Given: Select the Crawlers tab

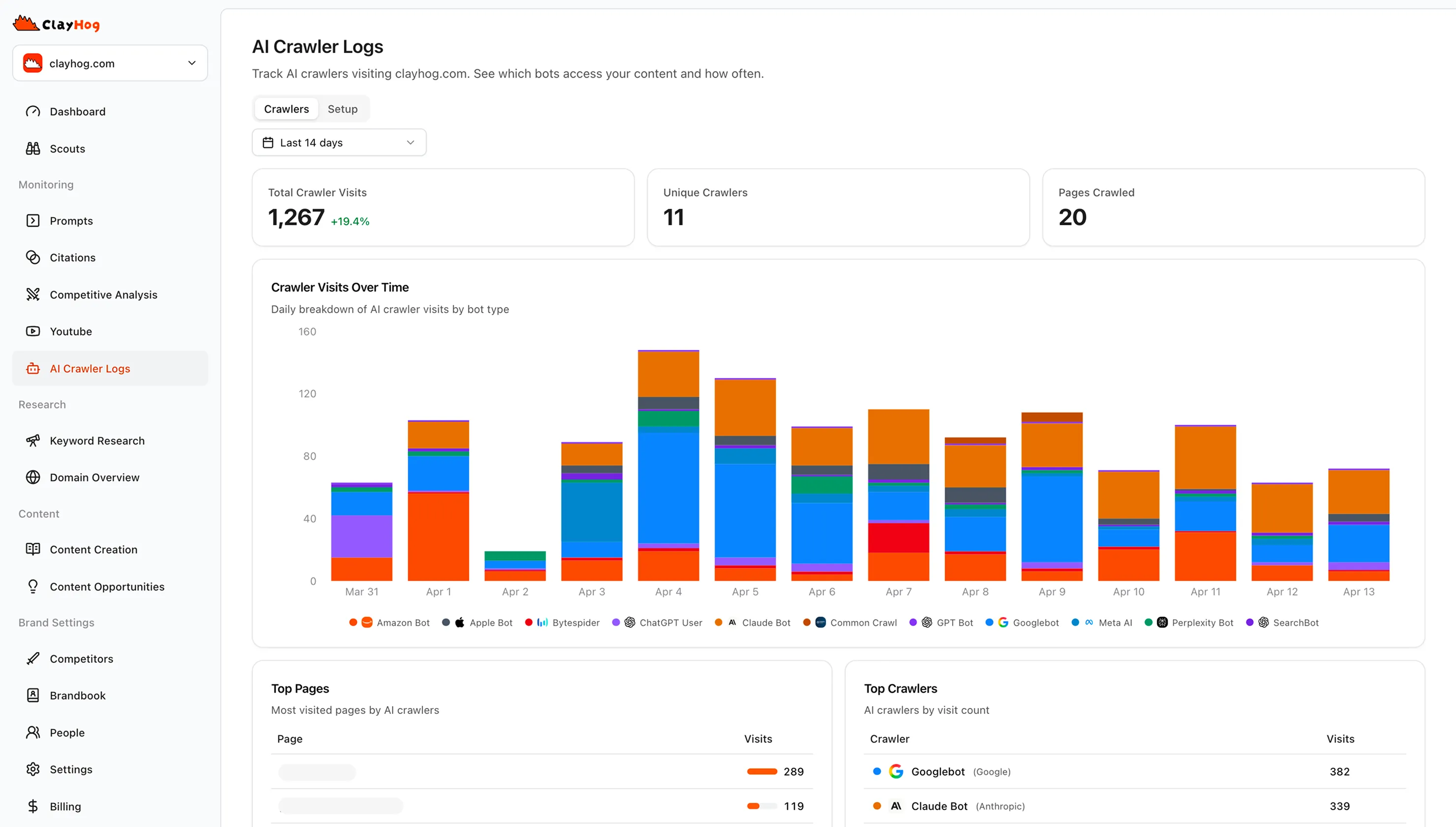Looking at the screenshot, I should tap(286, 109).
